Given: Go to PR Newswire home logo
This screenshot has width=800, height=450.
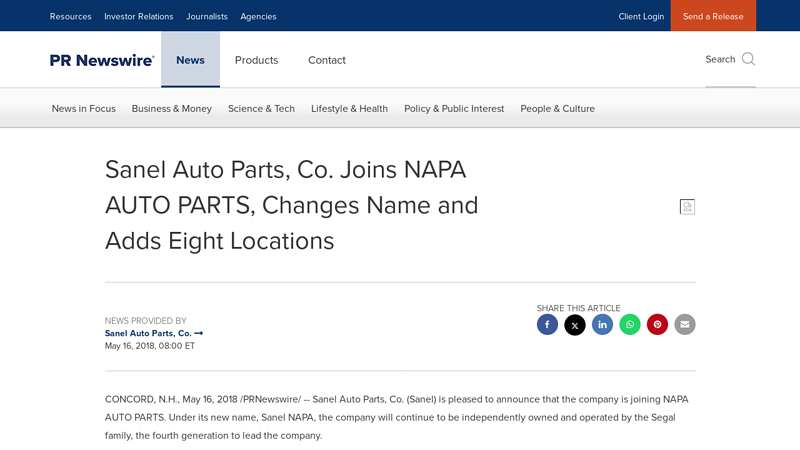Looking at the screenshot, I should [x=102, y=60].
